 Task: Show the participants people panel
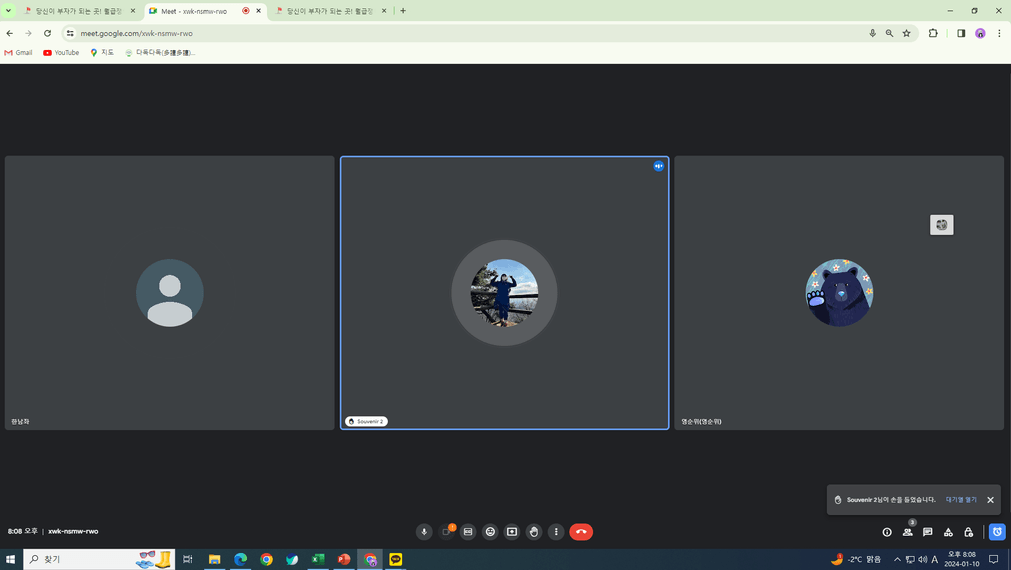point(908,532)
